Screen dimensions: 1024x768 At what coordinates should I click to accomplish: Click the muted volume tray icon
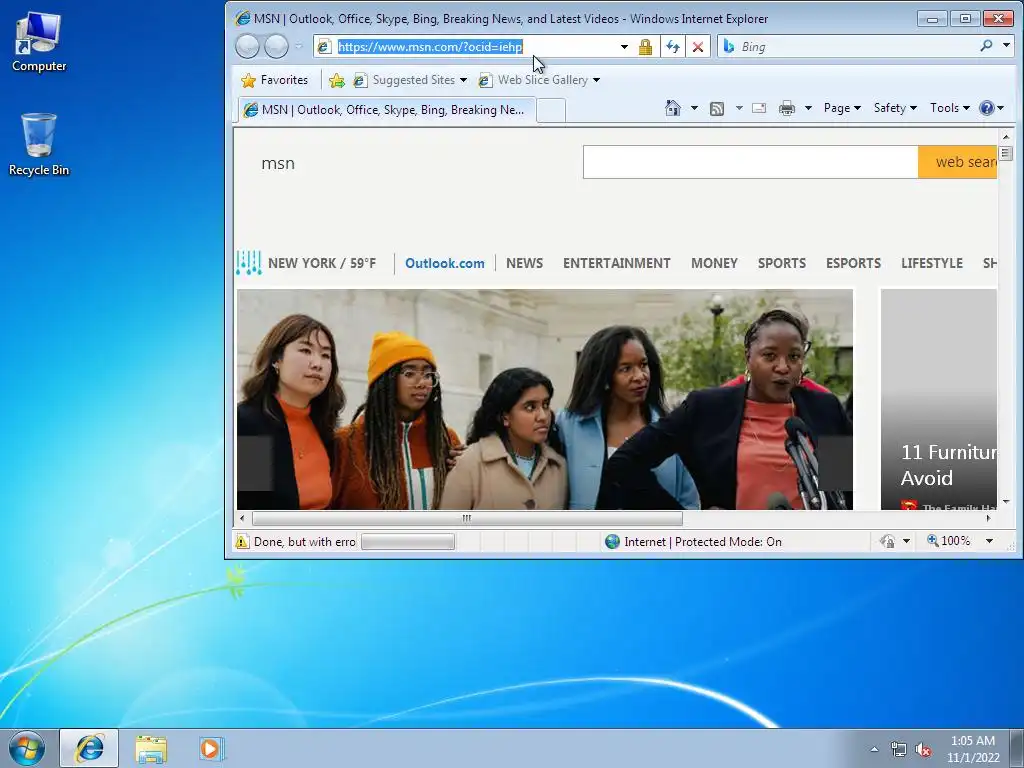pyautogui.click(x=923, y=750)
